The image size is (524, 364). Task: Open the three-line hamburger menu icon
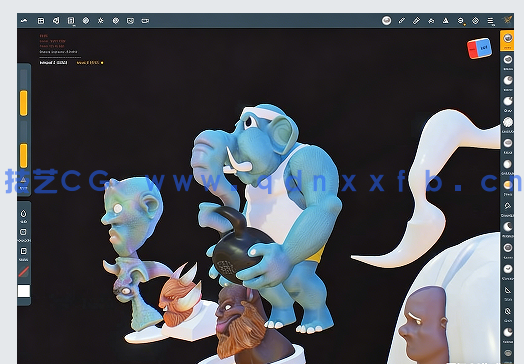[490, 21]
